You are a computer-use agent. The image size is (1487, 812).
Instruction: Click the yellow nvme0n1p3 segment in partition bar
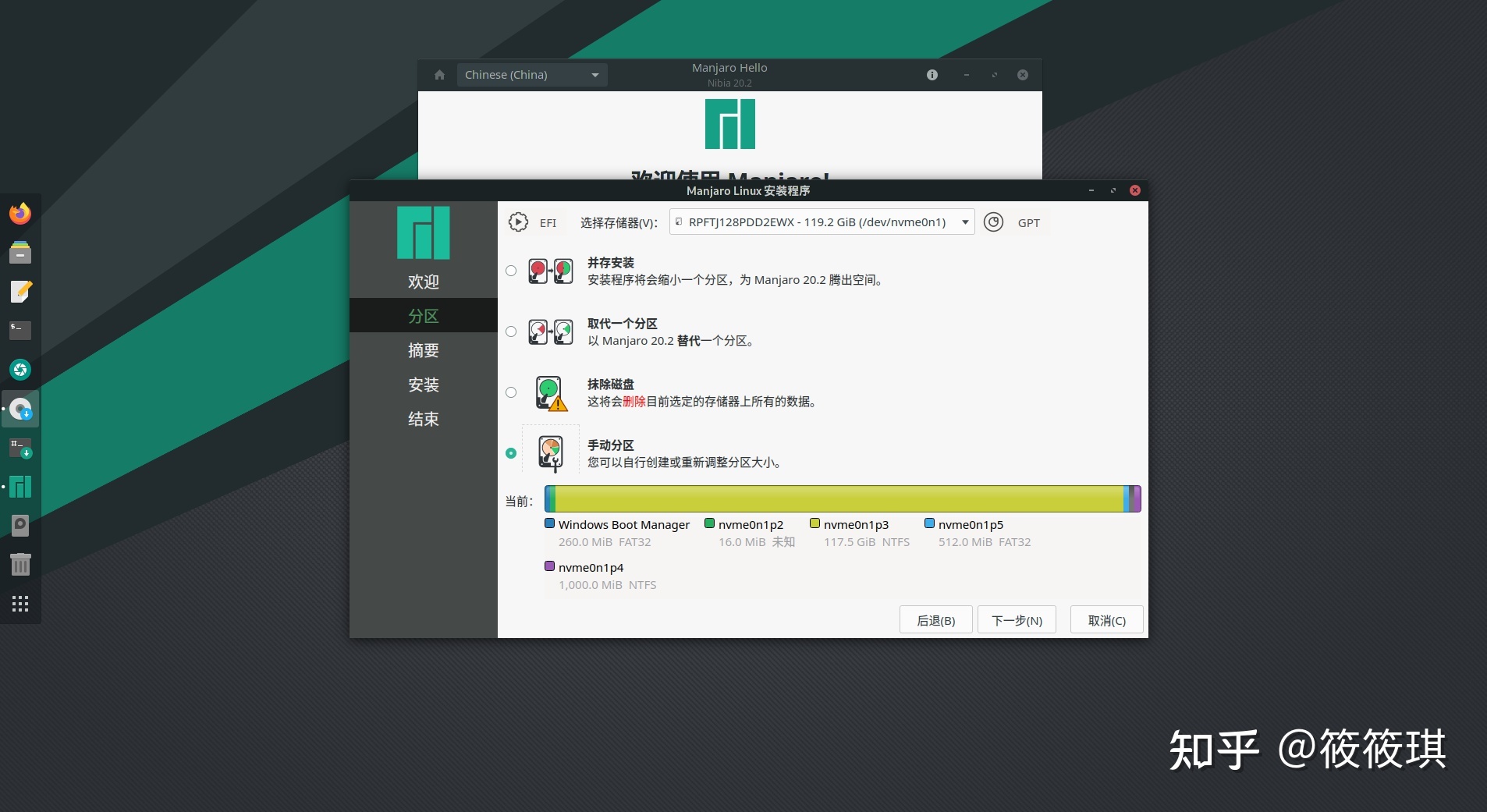click(x=839, y=498)
